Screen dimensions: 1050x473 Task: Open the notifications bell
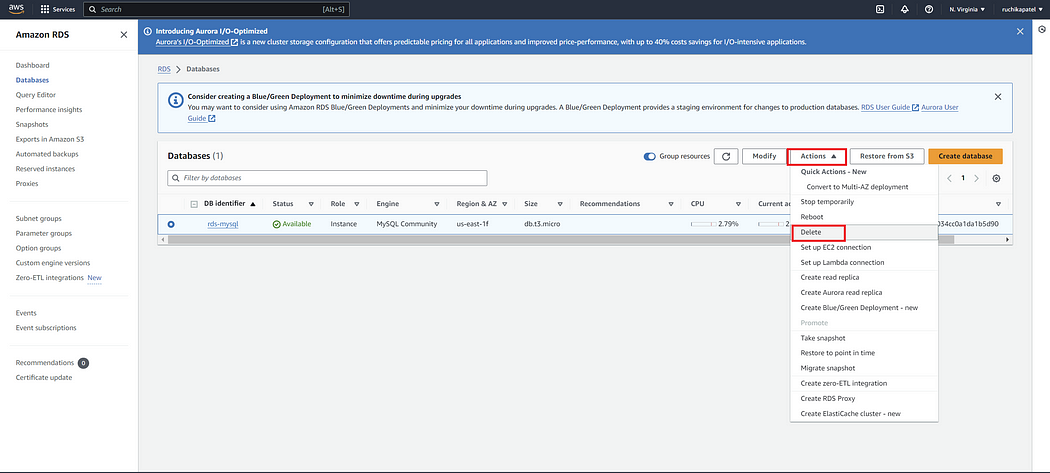coord(905,9)
